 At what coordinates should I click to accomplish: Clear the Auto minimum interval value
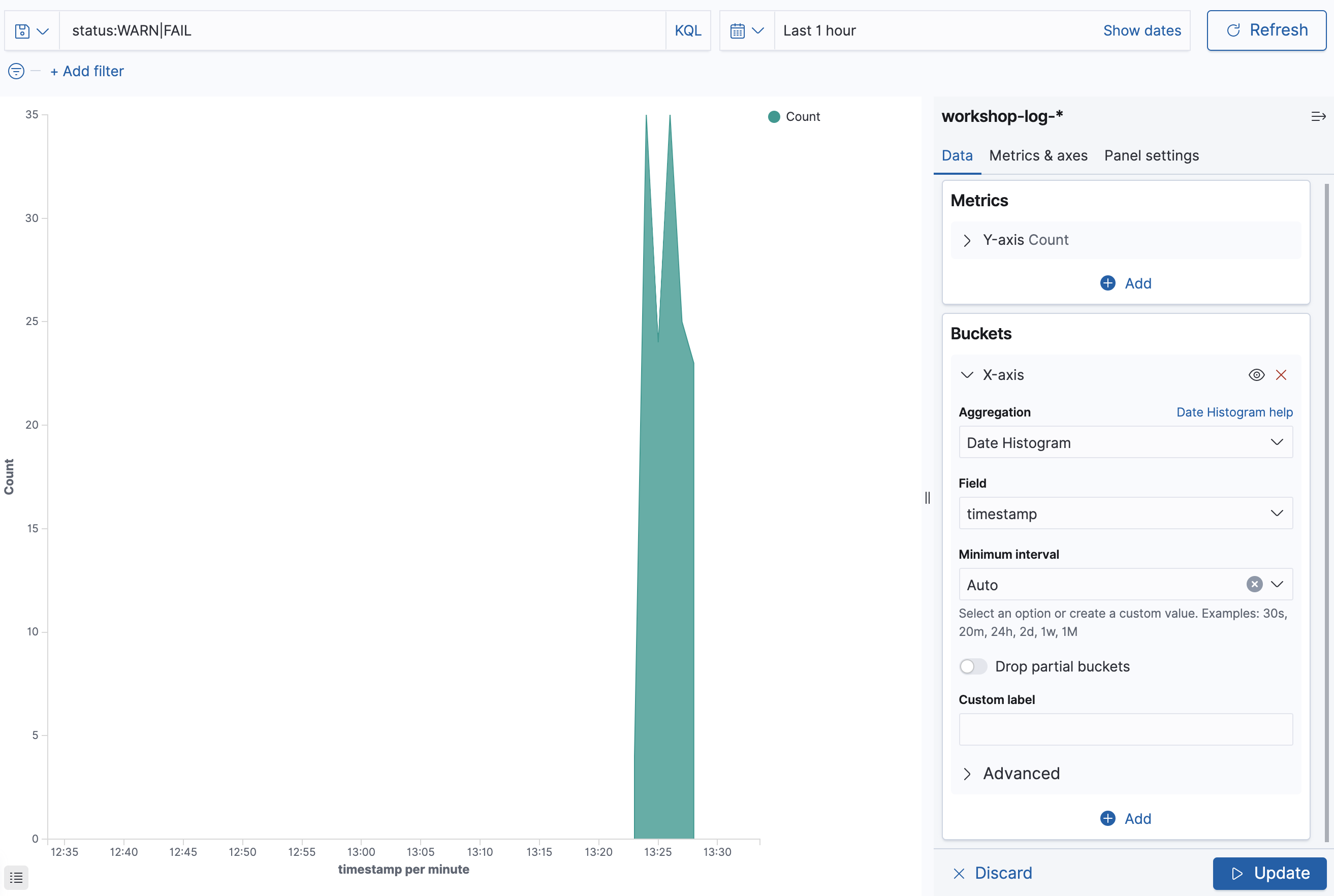1254,584
